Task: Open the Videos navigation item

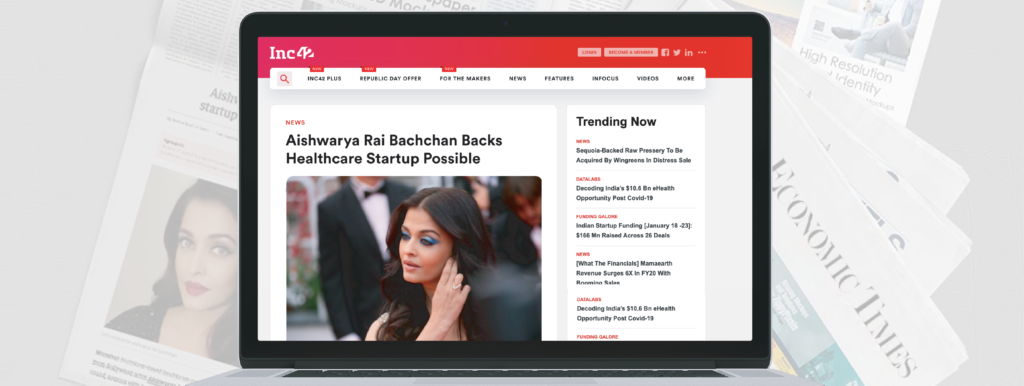Action: point(648,78)
